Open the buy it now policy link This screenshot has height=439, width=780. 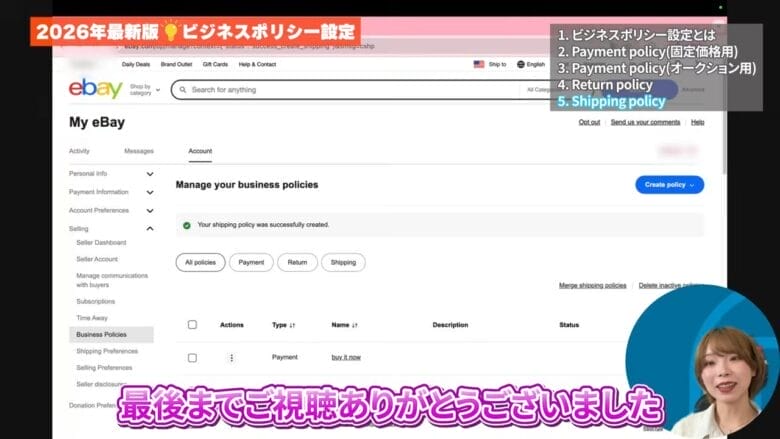[346, 357]
